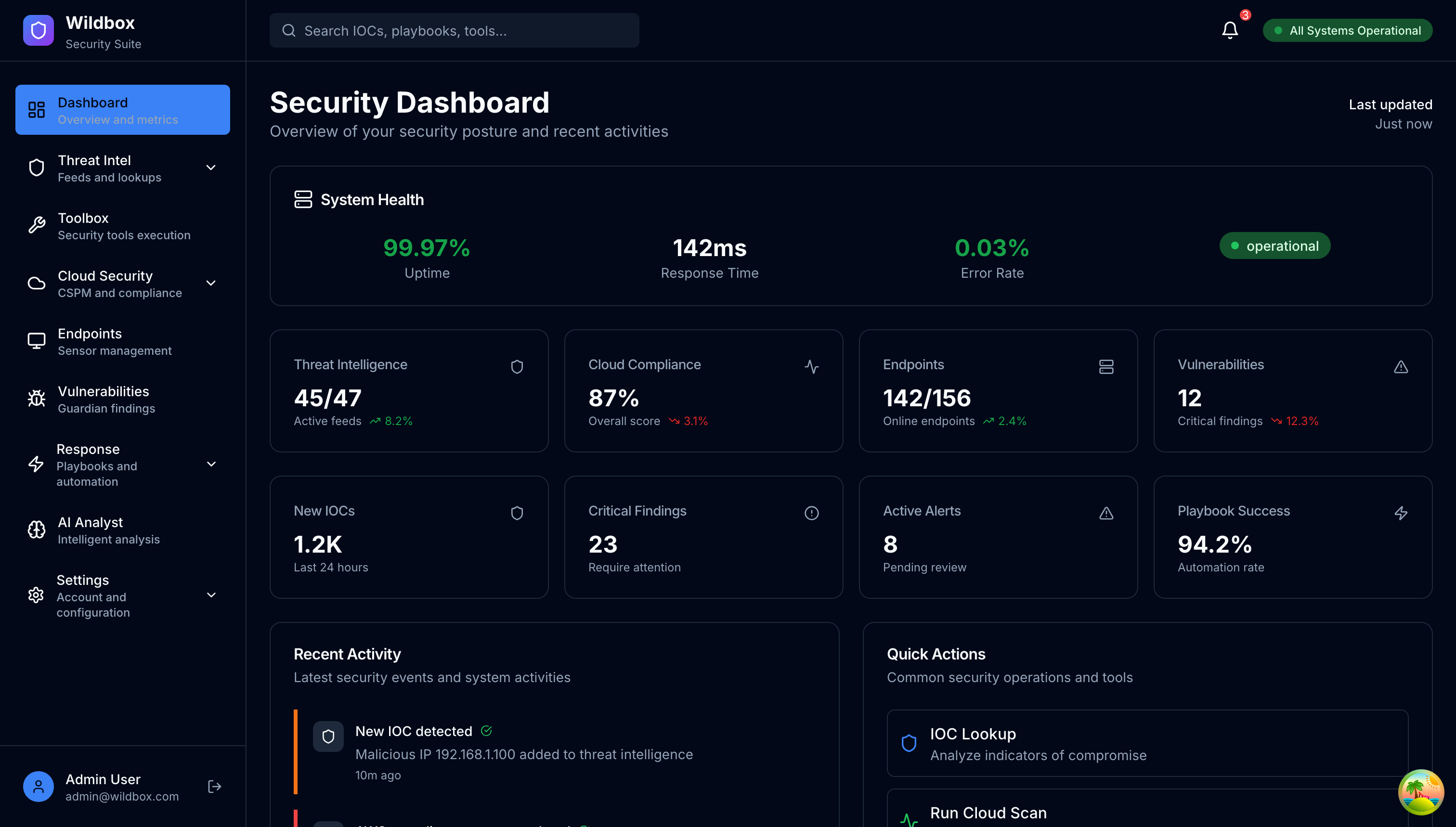
Task: Expand the Threat Intel section
Action: 211,168
